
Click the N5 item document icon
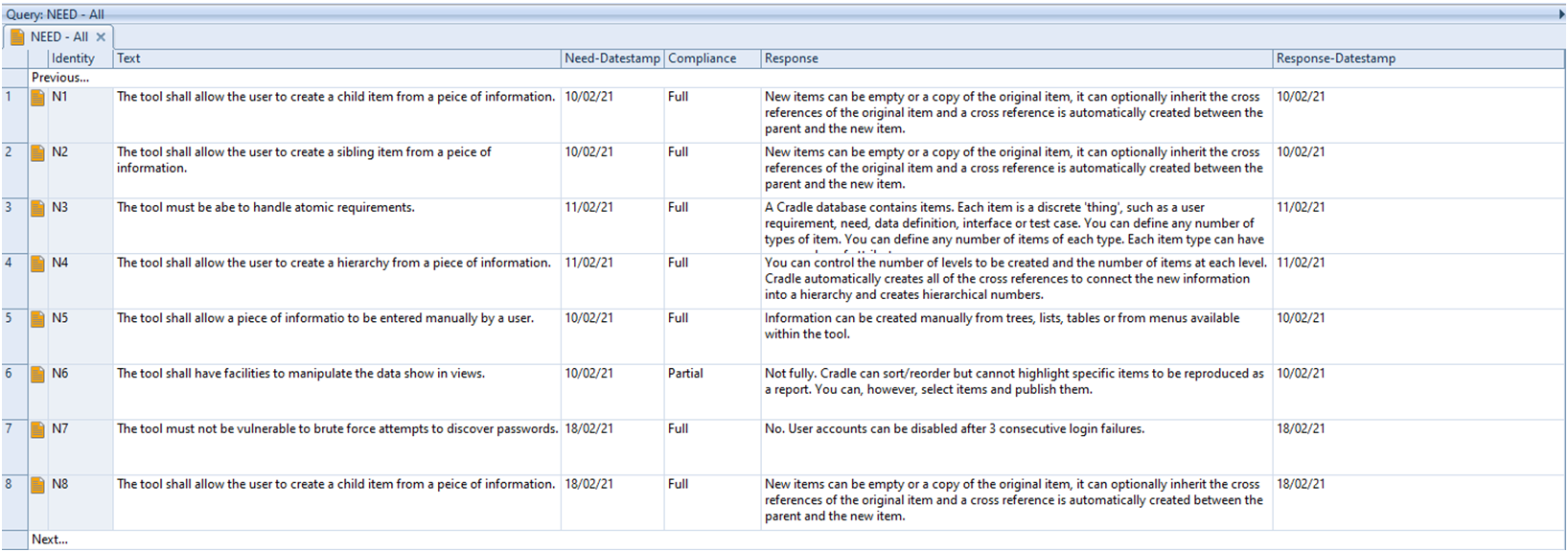click(x=38, y=319)
